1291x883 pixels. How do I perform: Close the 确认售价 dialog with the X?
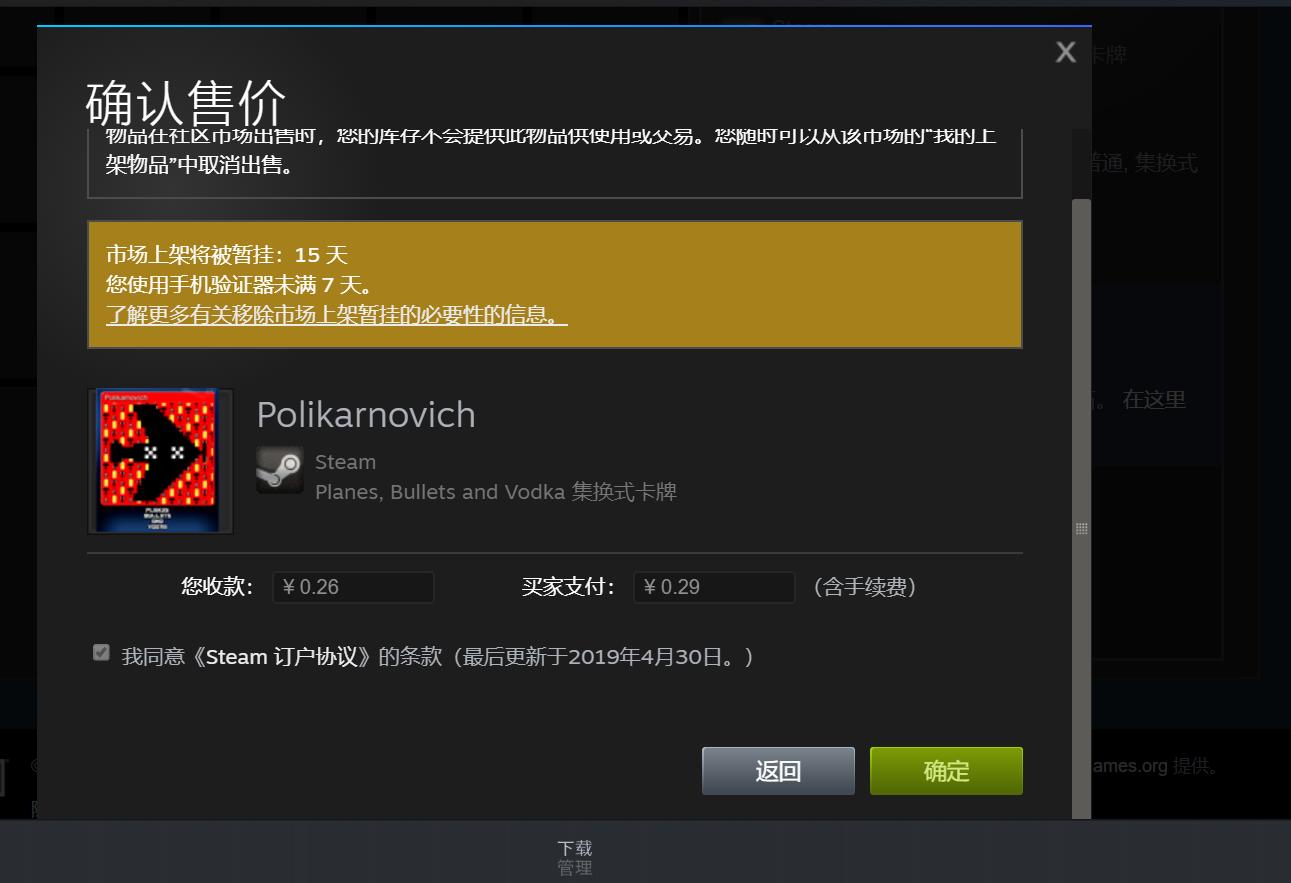point(1064,52)
